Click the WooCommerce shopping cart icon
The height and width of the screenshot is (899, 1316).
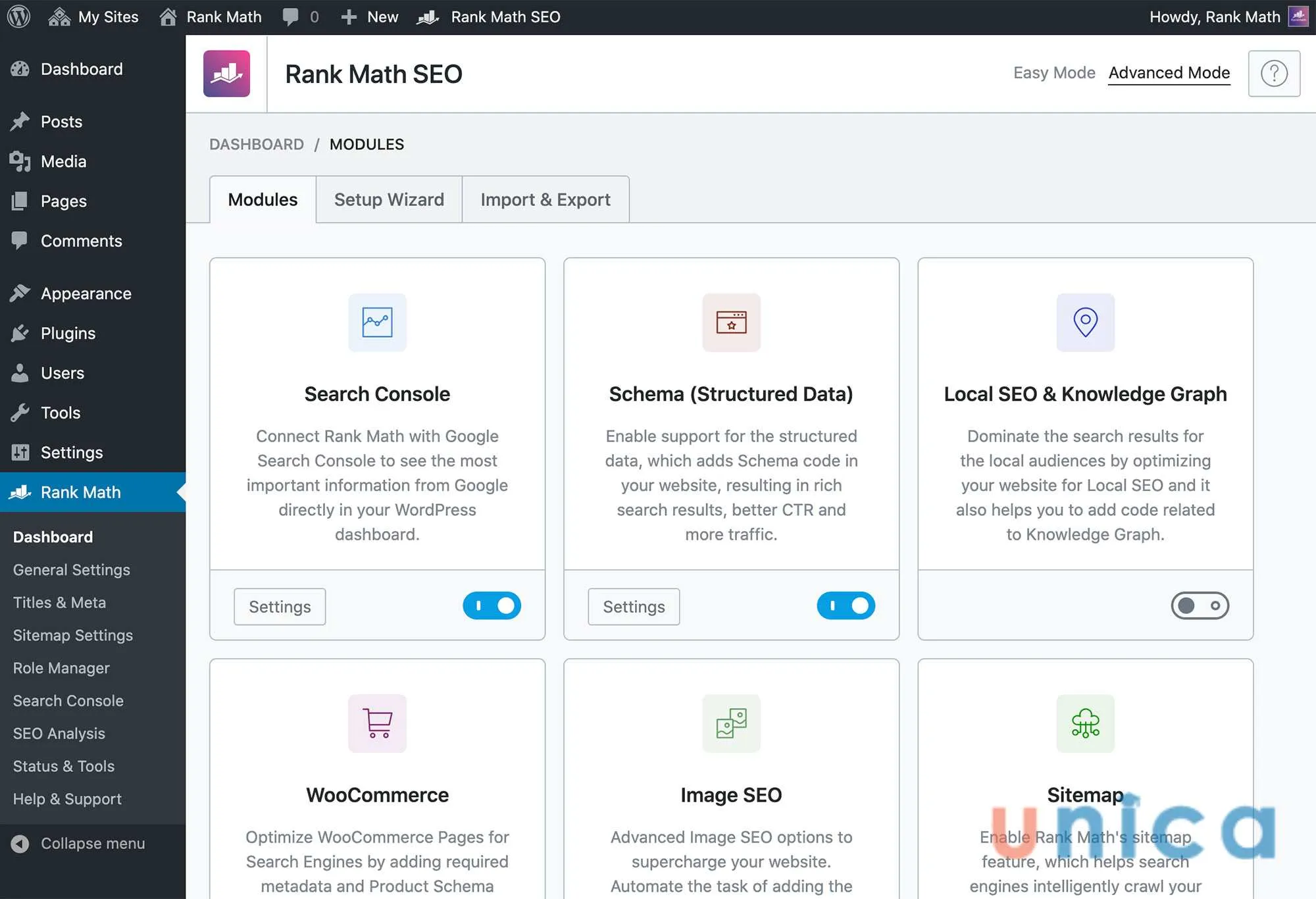click(376, 723)
